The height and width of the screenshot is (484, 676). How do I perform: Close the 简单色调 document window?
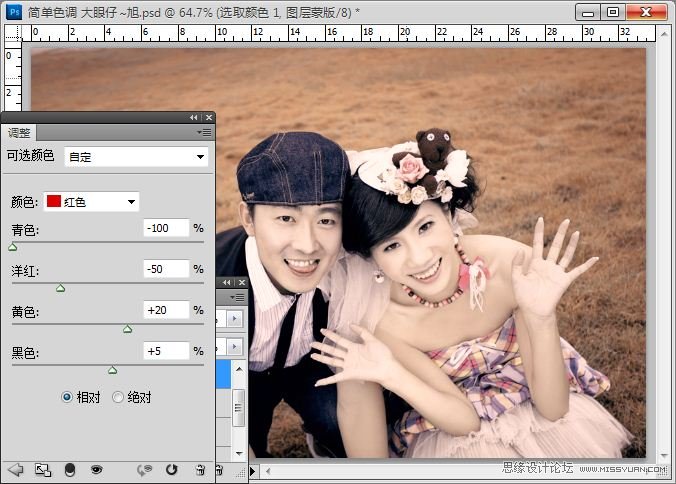pos(646,12)
